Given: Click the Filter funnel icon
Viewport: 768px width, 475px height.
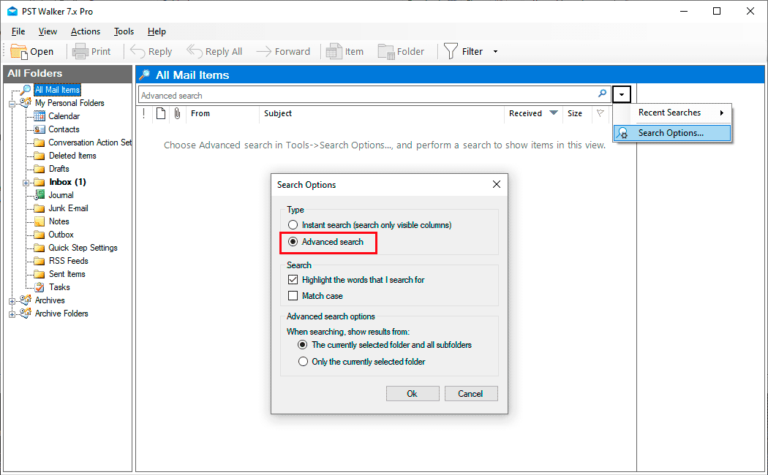Looking at the screenshot, I should [x=451, y=51].
